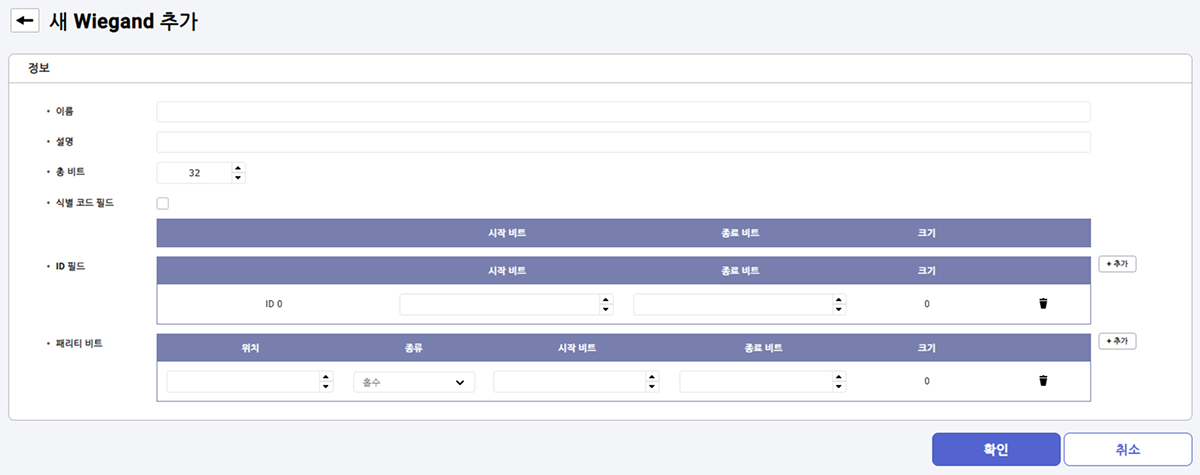Decrement ID 0 end bit spinner

point(839,309)
